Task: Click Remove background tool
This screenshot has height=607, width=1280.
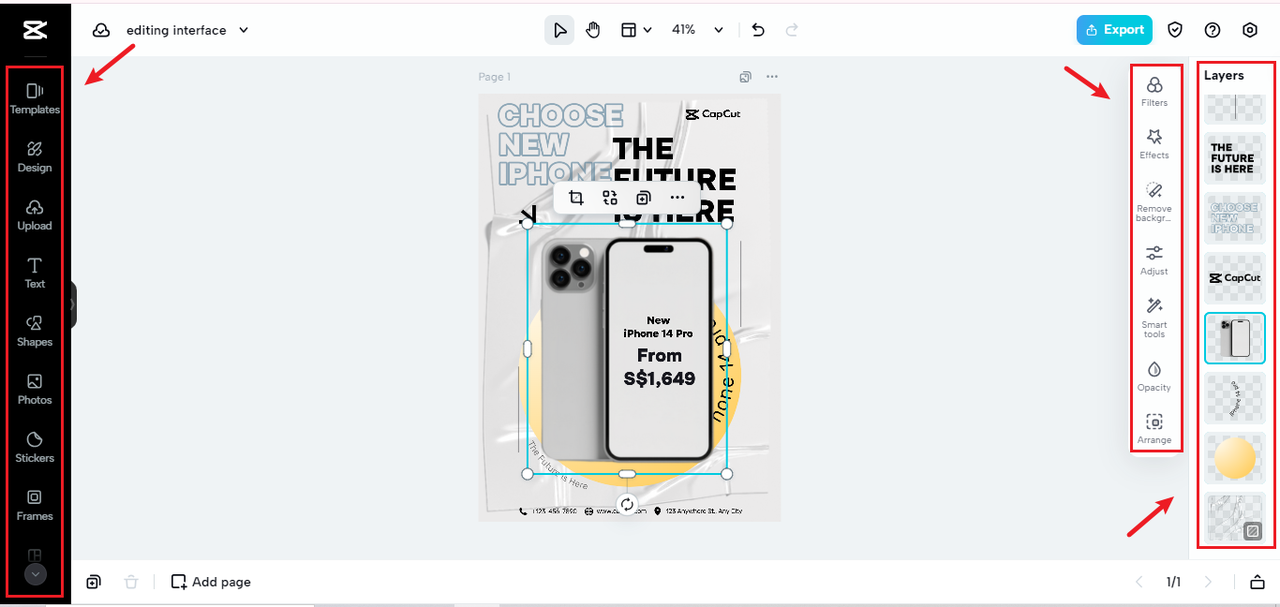Action: point(1154,201)
